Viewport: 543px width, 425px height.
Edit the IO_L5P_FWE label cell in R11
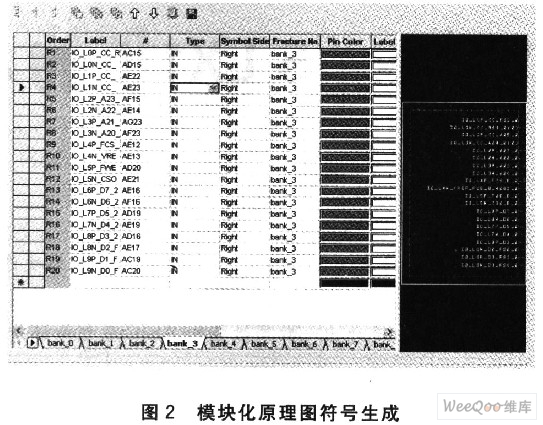[x=95, y=168]
